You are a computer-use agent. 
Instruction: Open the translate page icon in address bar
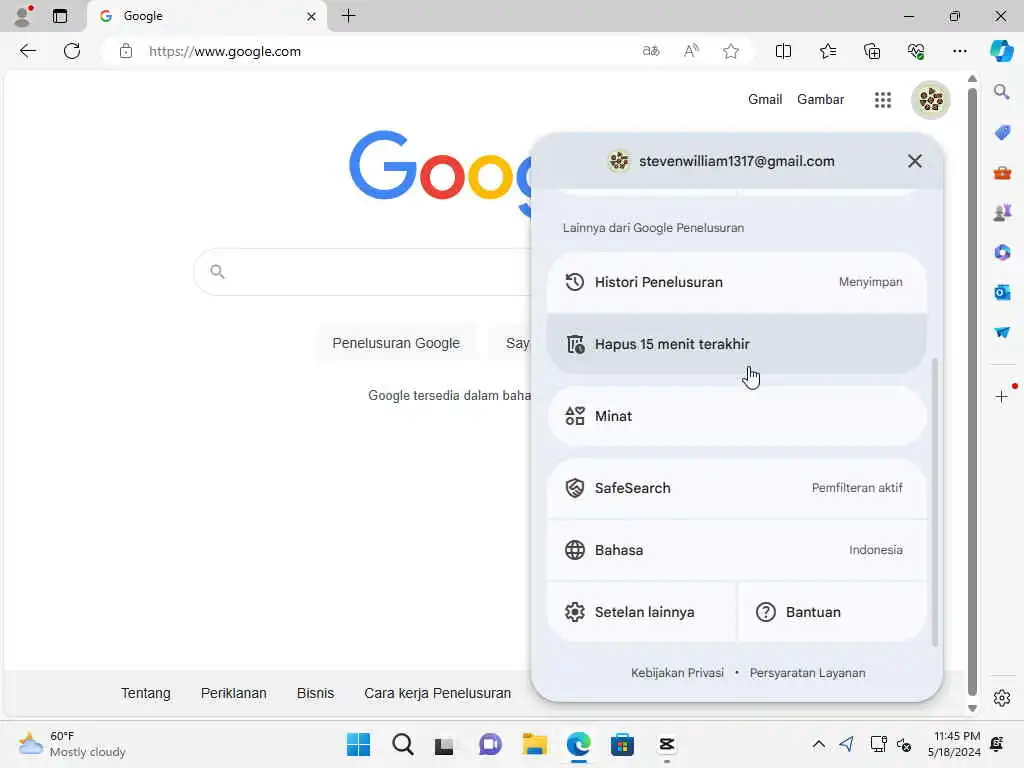(x=650, y=51)
